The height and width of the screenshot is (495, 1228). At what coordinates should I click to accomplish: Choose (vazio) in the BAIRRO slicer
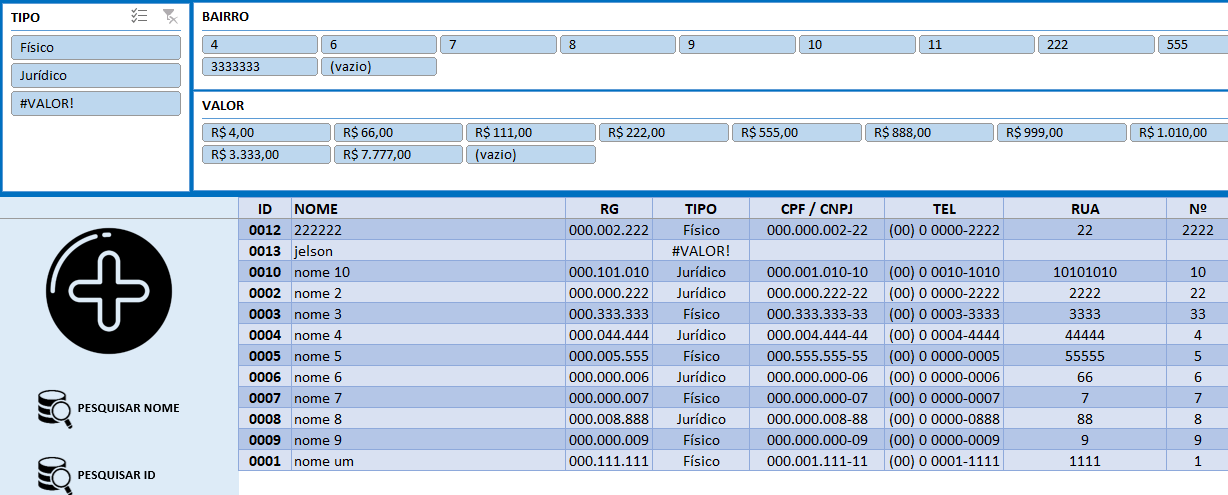pos(379,66)
